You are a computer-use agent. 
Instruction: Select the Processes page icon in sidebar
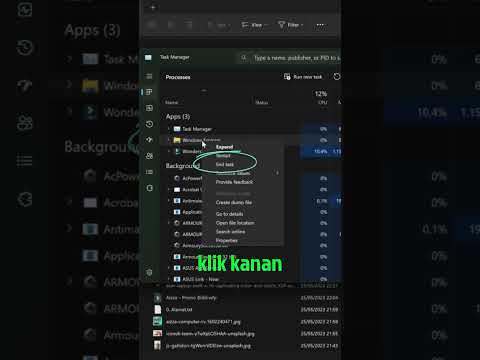coord(149,92)
